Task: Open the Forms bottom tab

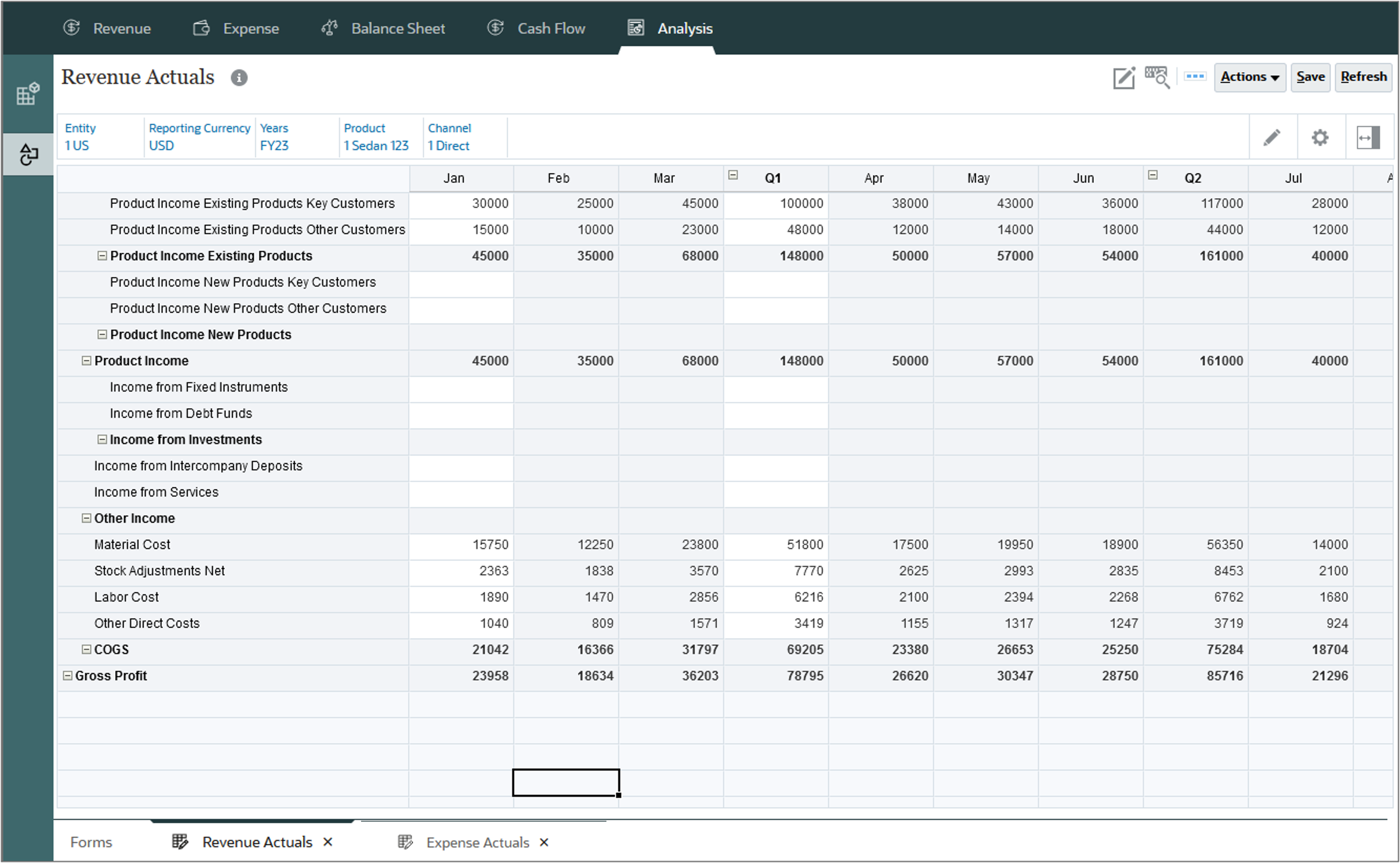Action: 91,842
